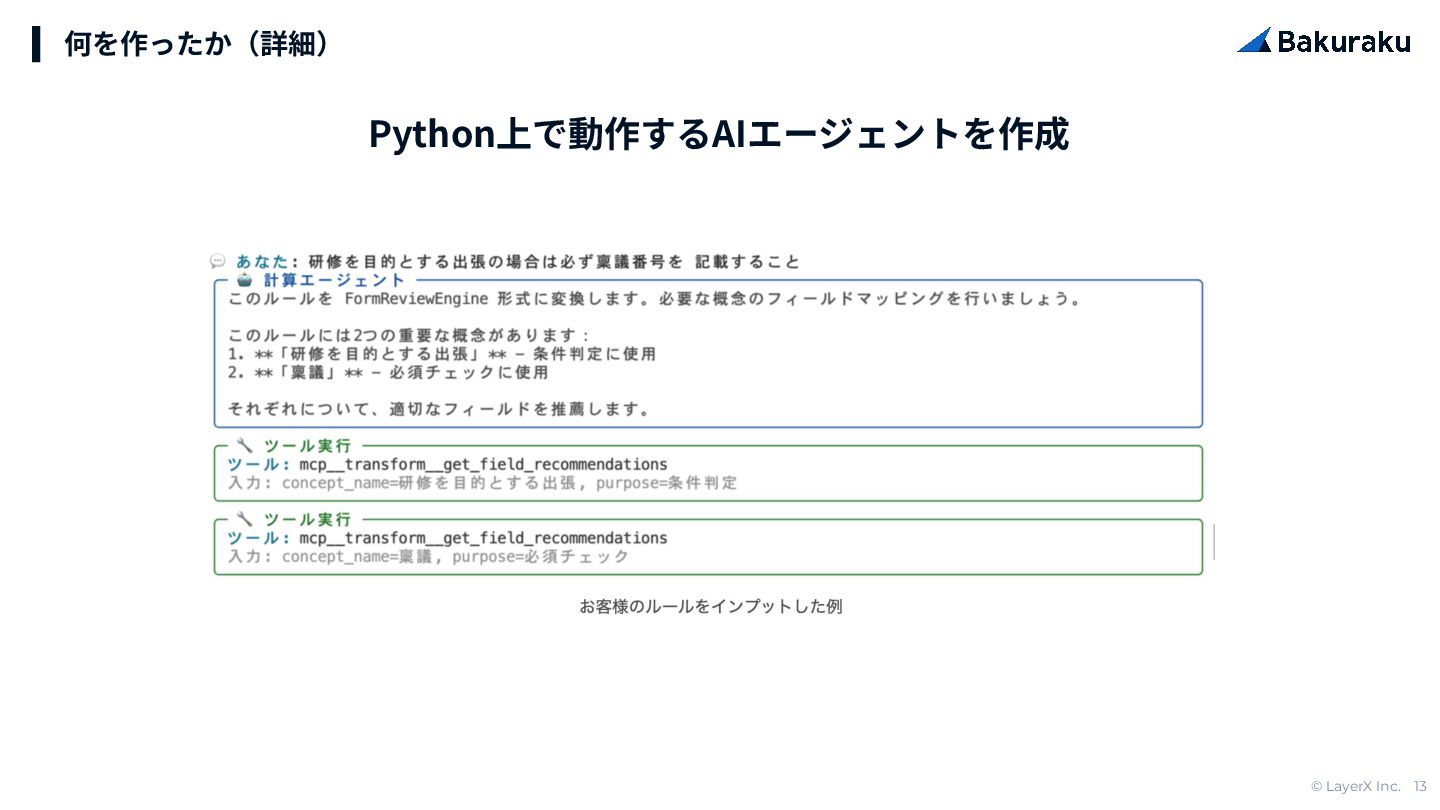
Task: Click the dark bar left of the slide title
Action: click(36, 44)
